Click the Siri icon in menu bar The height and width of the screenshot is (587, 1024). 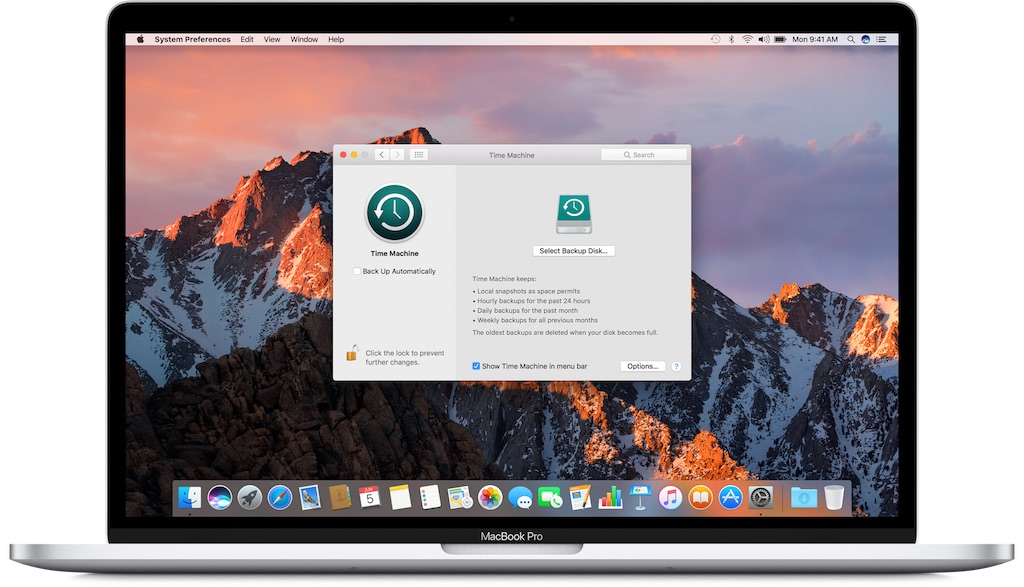point(865,39)
